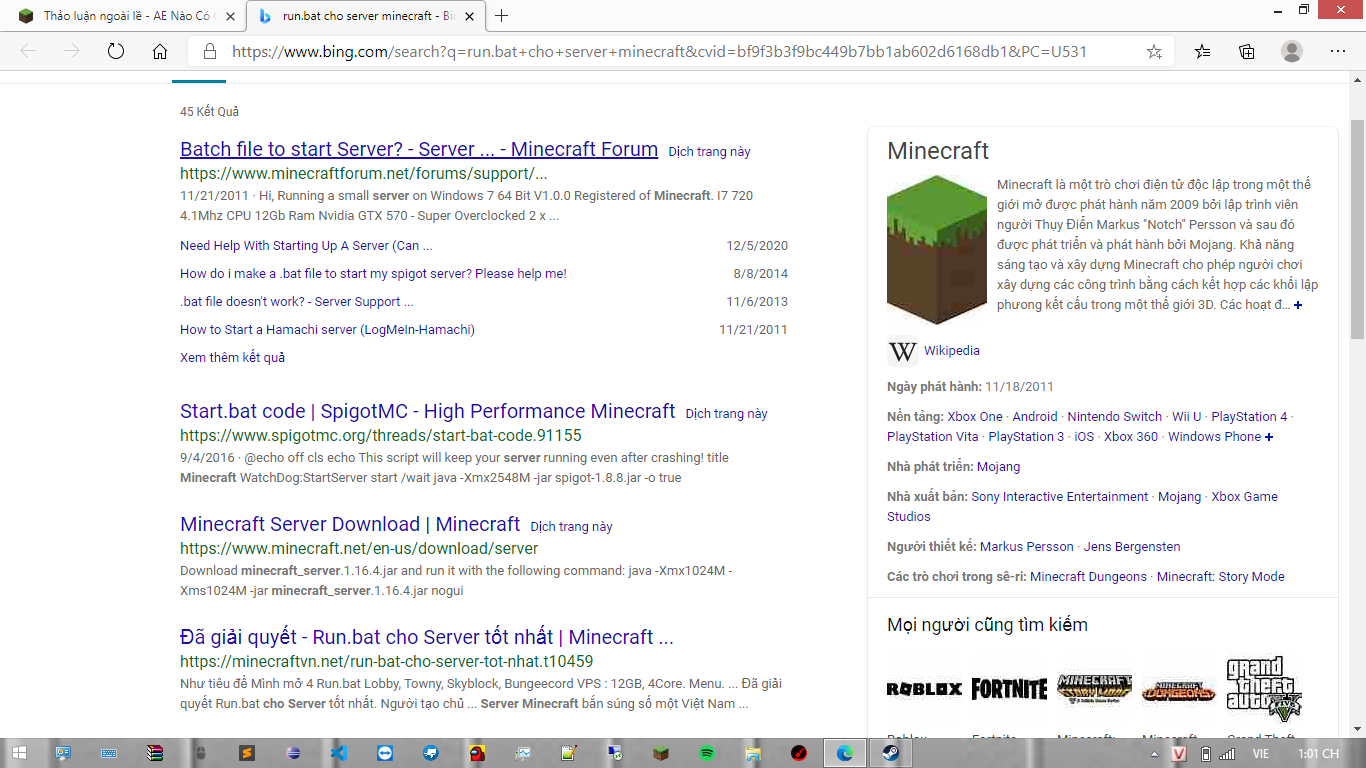This screenshot has width=1366, height=768.
Task: Open the user profile avatar icon
Action: pos(1292,51)
